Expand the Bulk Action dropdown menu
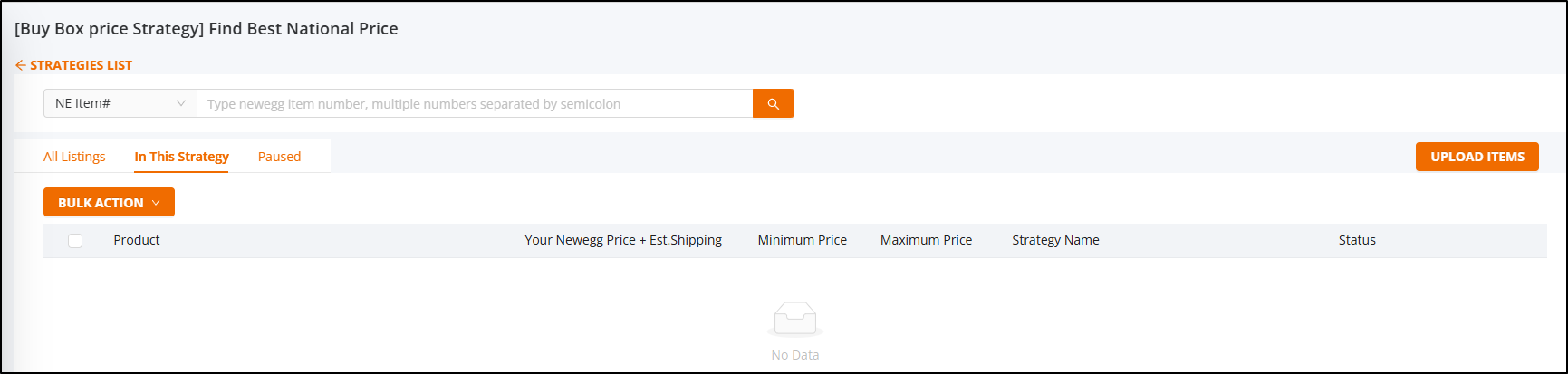This screenshot has height=374, width=1568. point(109,202)
